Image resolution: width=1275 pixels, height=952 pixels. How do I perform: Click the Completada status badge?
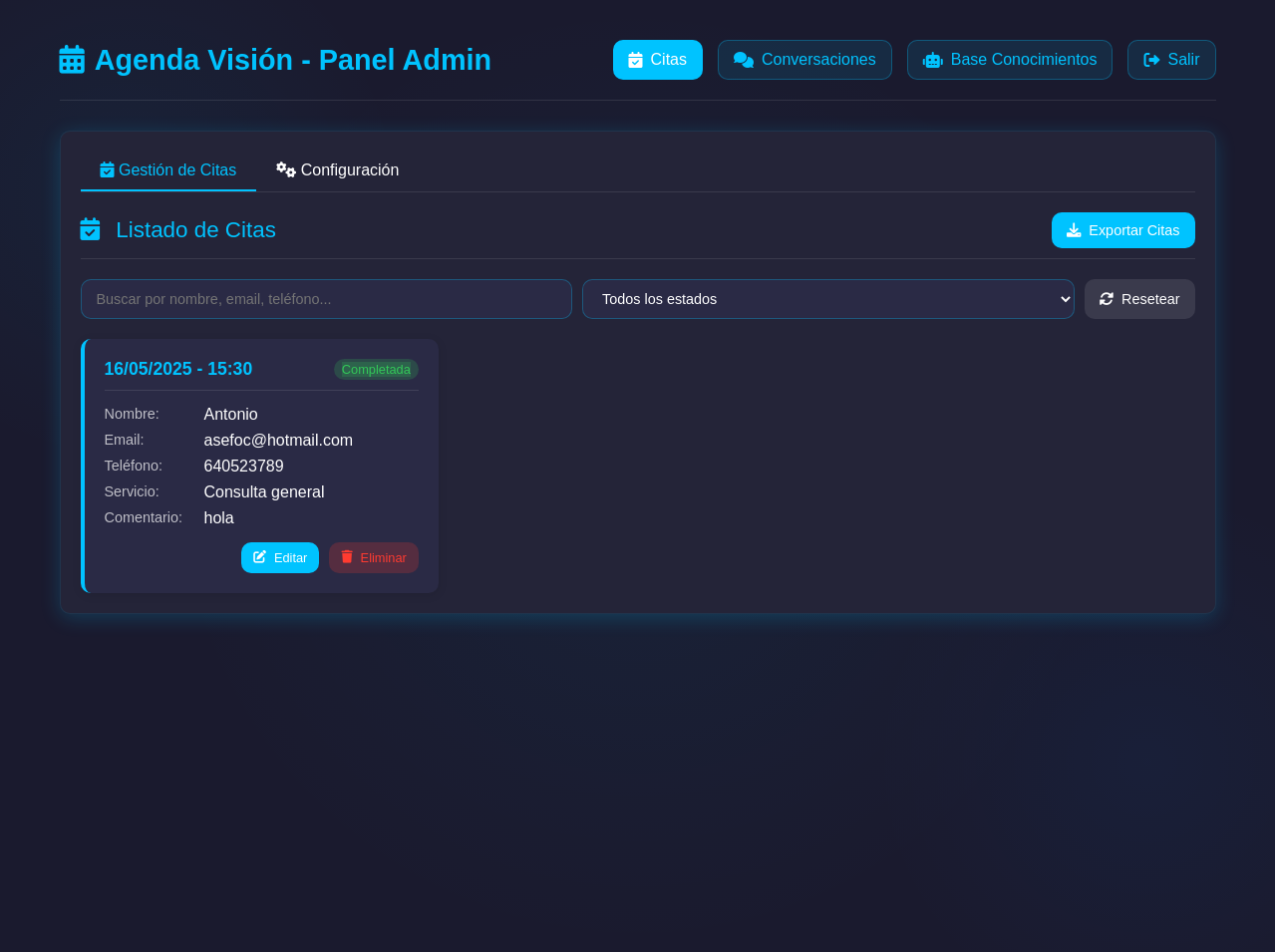point(376,370)
